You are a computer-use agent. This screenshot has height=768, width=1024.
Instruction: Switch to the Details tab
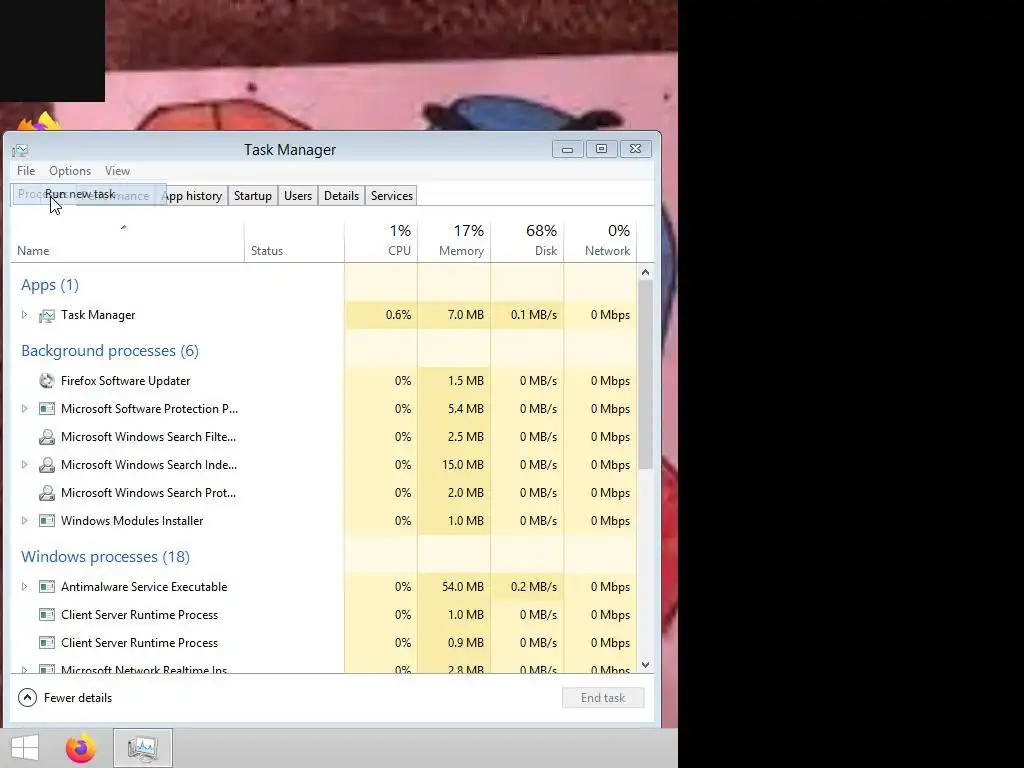pos(342,196)
